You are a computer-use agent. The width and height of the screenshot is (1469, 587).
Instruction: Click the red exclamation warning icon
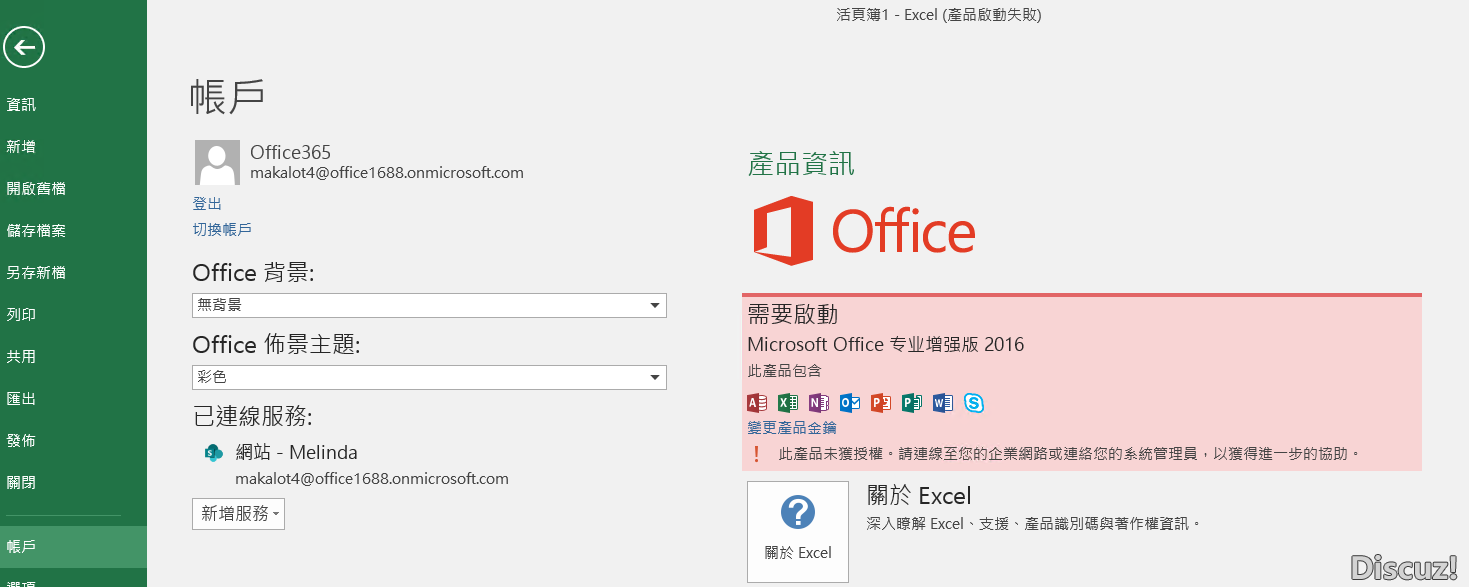coord(756,454)
